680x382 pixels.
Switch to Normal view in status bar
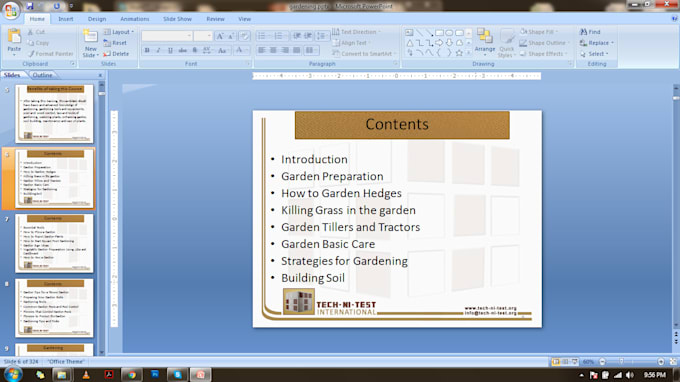click(556, 362)
